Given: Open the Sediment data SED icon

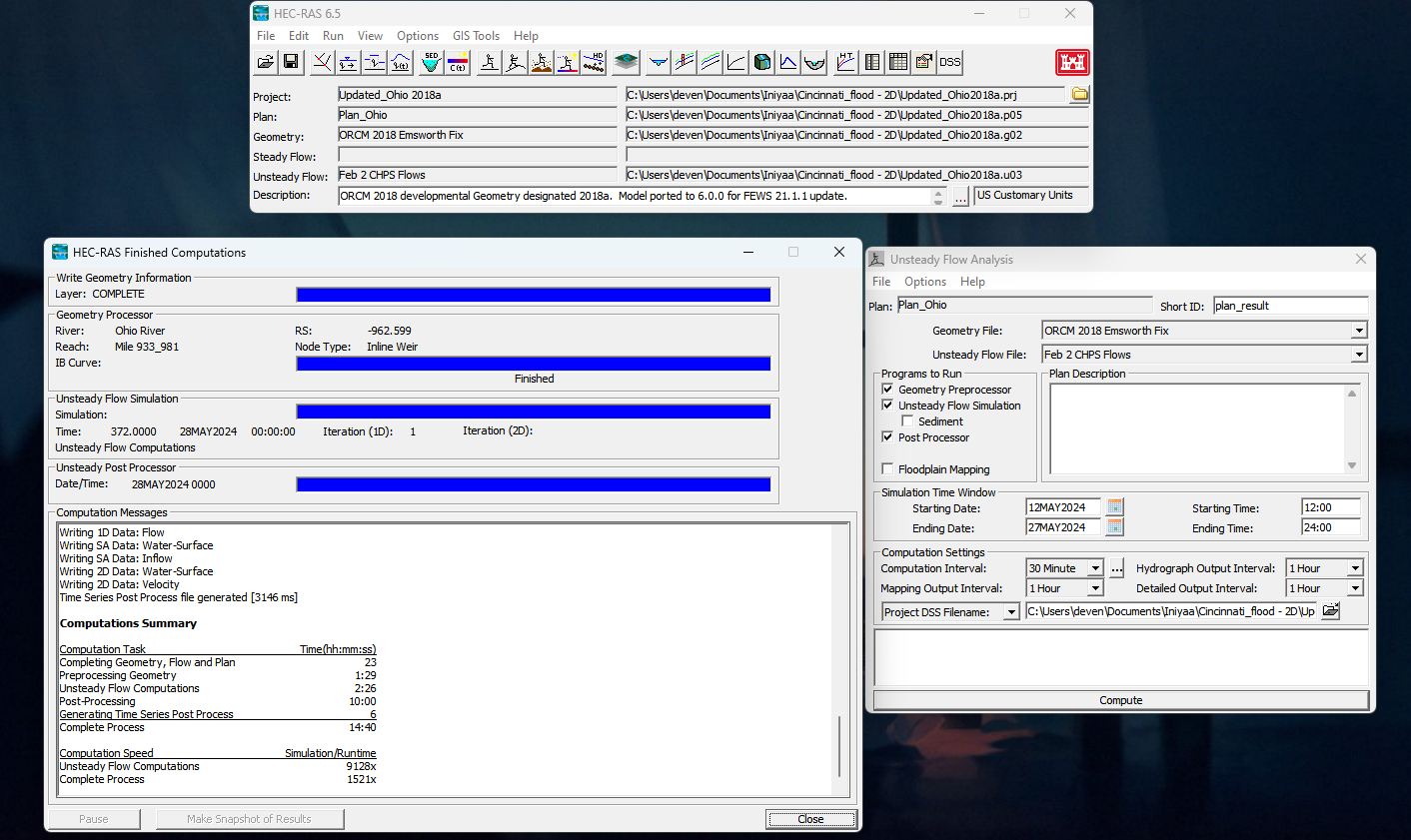Looking at the screenshot, I should click(x=431, y=62).
